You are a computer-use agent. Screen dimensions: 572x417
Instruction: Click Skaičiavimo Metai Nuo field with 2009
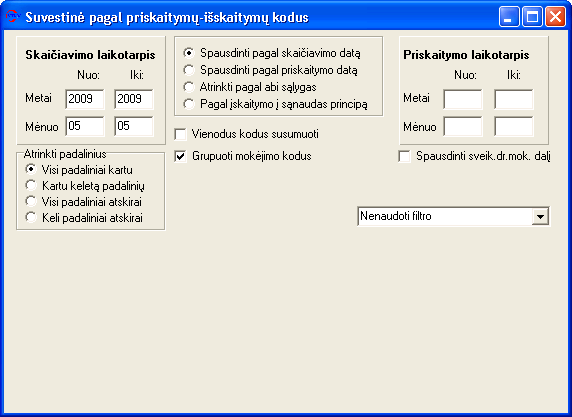(x=85, y=99)
